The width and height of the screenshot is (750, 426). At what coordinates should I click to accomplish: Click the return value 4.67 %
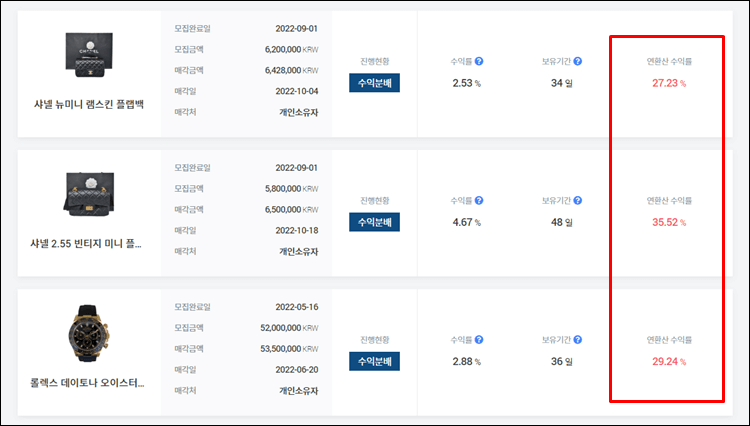pos(467,222)
